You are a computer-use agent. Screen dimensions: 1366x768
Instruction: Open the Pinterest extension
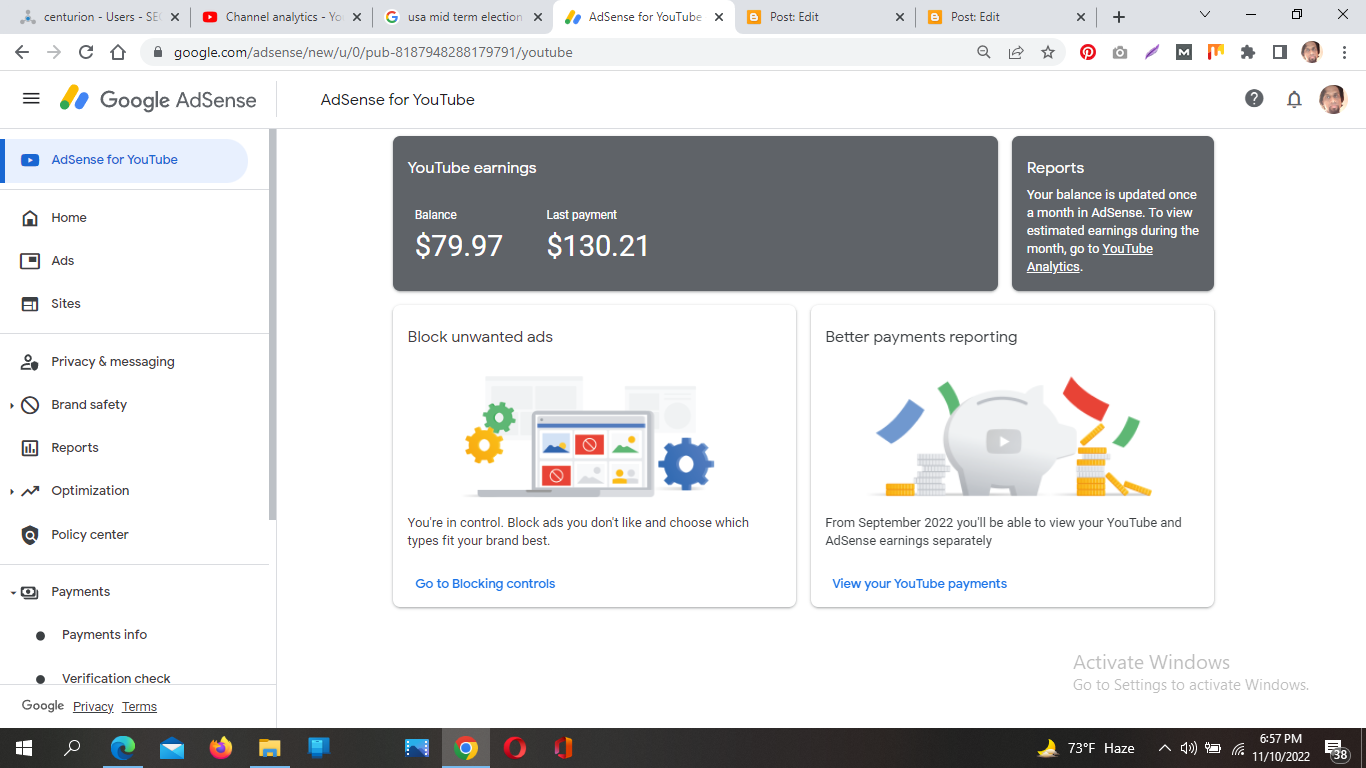[x=1088, y=52]
